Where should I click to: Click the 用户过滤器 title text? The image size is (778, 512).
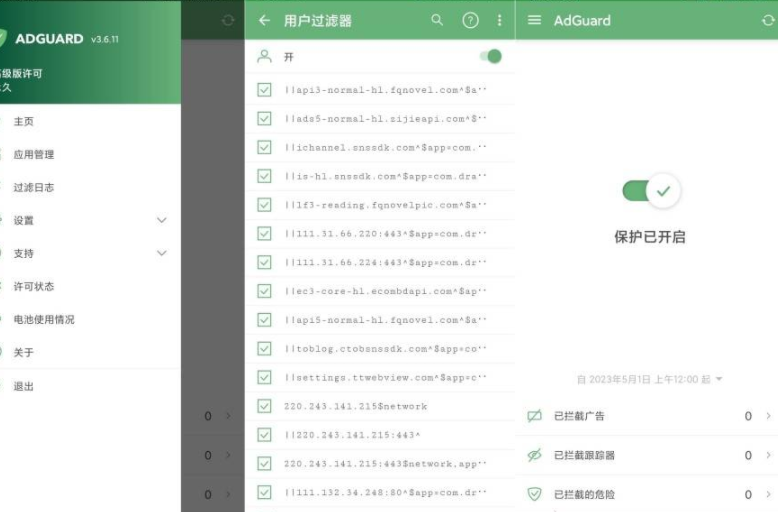click(x=318, y=21)
